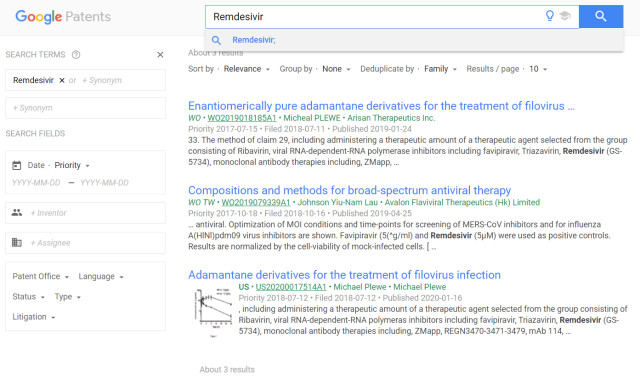The width and height of the screenshot is (640, 377).
Task: Click the '+ Synonym' field beside Remdesivir
Action: coord(102,80)
